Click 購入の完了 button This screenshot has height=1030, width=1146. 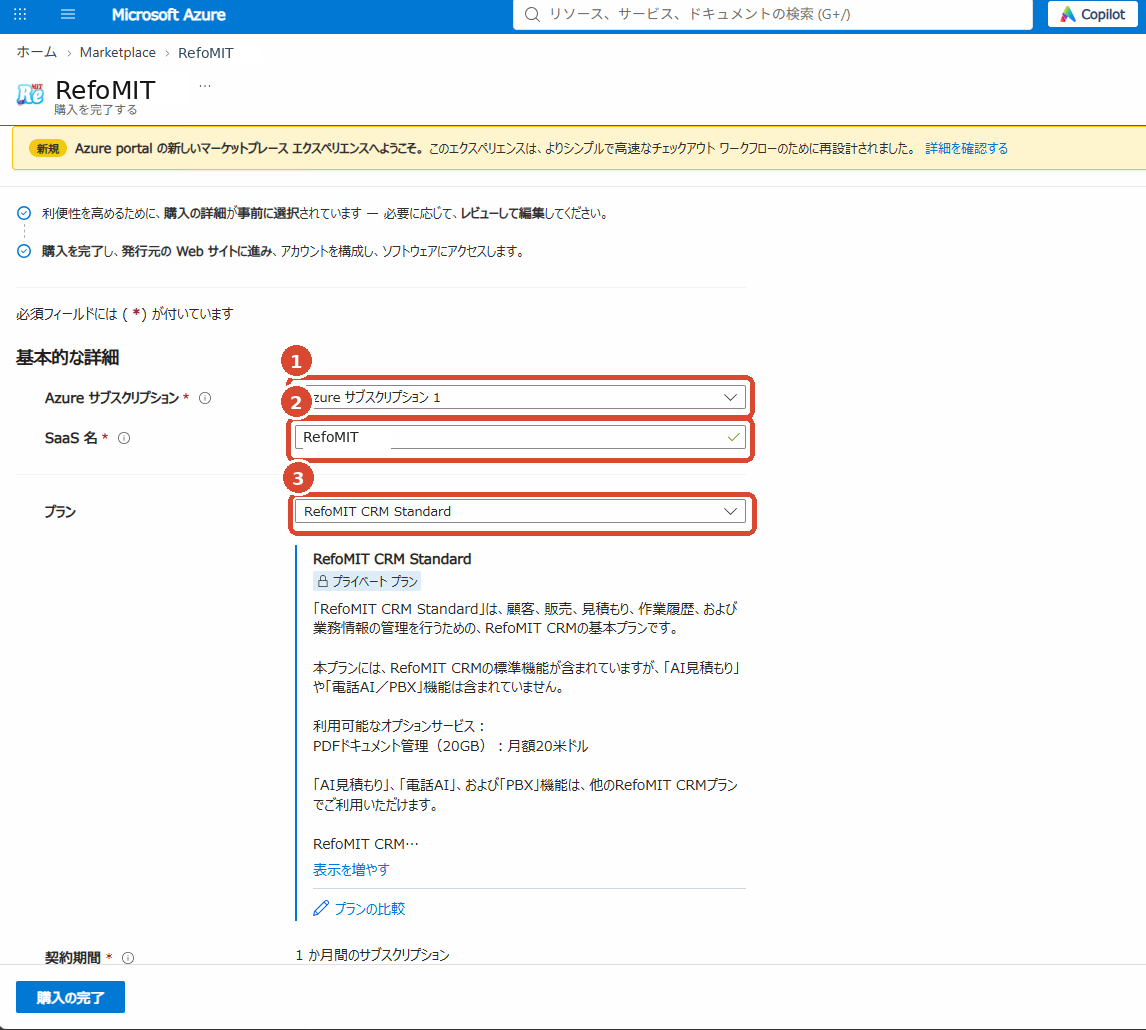click(x=70, y=997)
